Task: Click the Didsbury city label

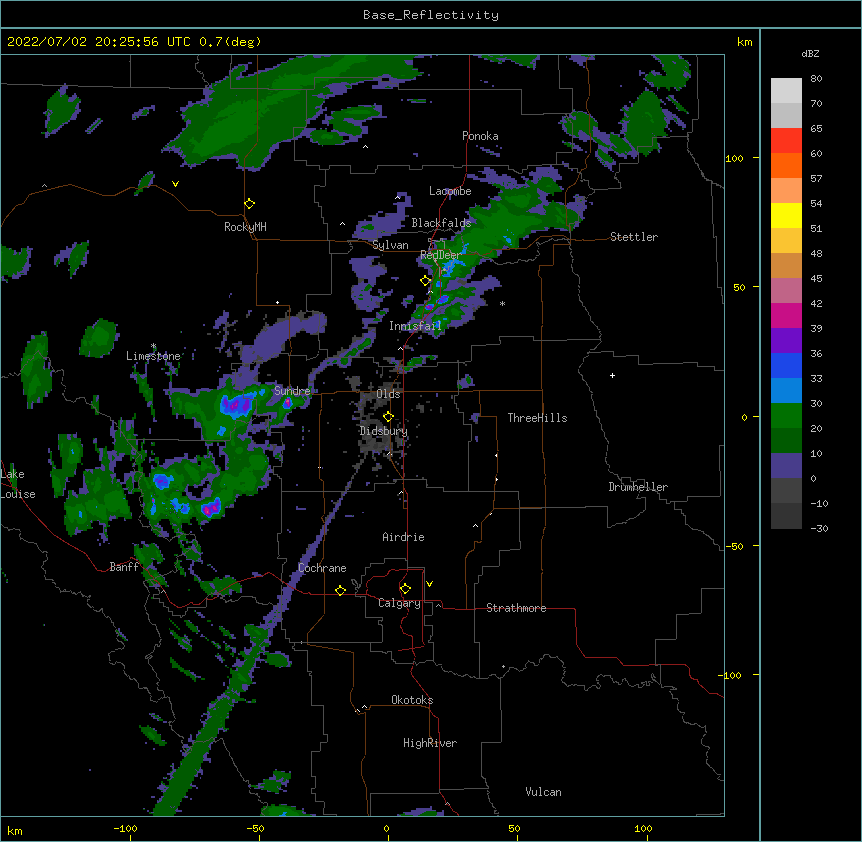Action: click(x=383, y=431)
